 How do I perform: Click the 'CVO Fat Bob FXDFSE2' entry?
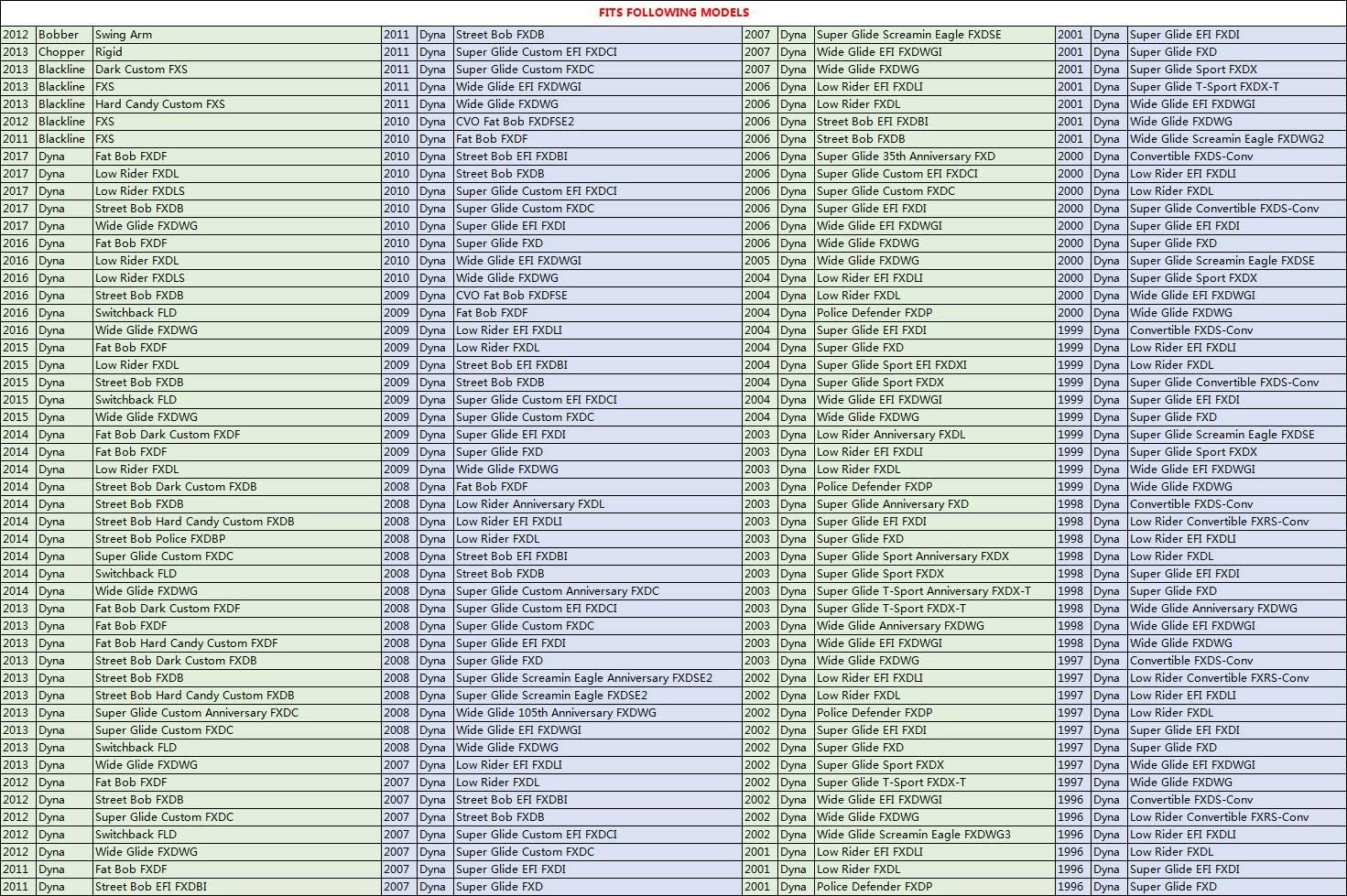[x=515, y=122]
